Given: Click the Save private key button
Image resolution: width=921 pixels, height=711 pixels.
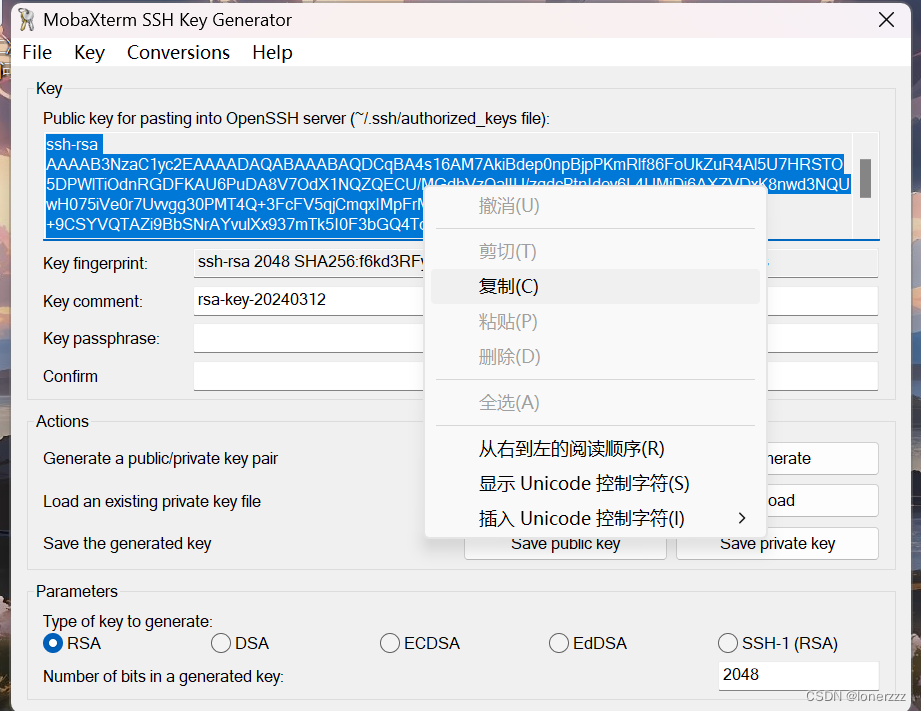Looking at the screenshot, I should (777, 543).
